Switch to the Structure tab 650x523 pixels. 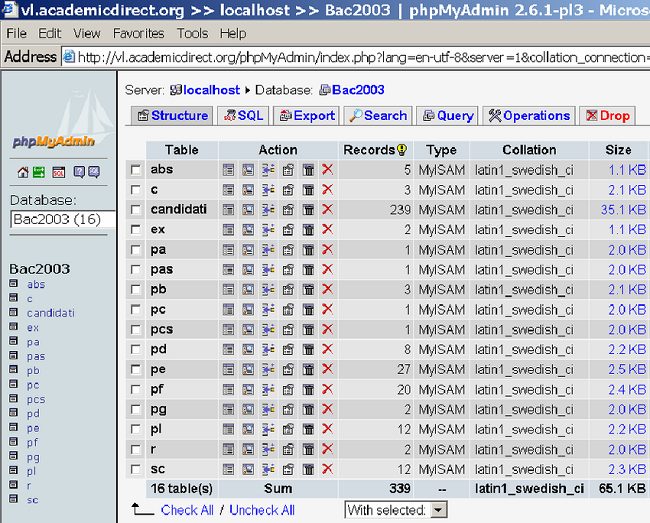point(172,116)
